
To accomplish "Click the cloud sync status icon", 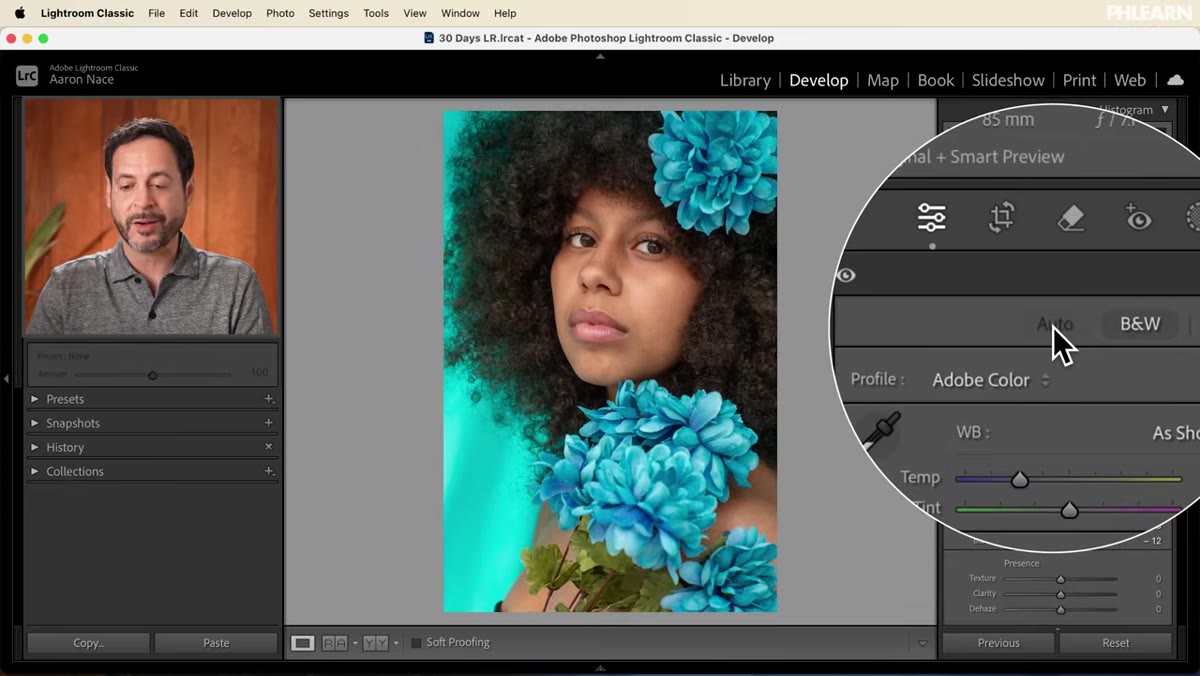I will (x=1175, y=80).
